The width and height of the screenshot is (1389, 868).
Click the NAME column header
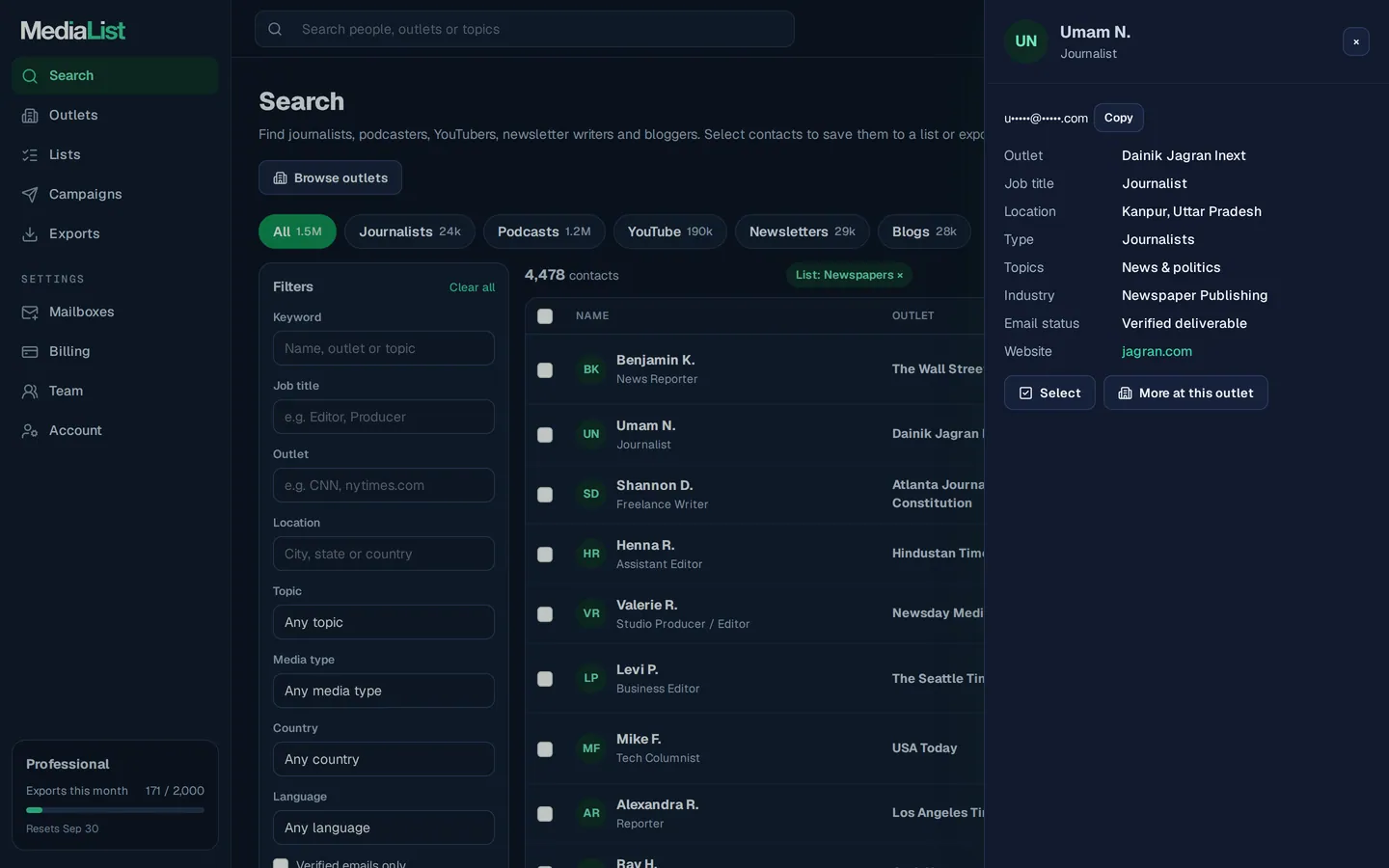[x=592, y=316]
